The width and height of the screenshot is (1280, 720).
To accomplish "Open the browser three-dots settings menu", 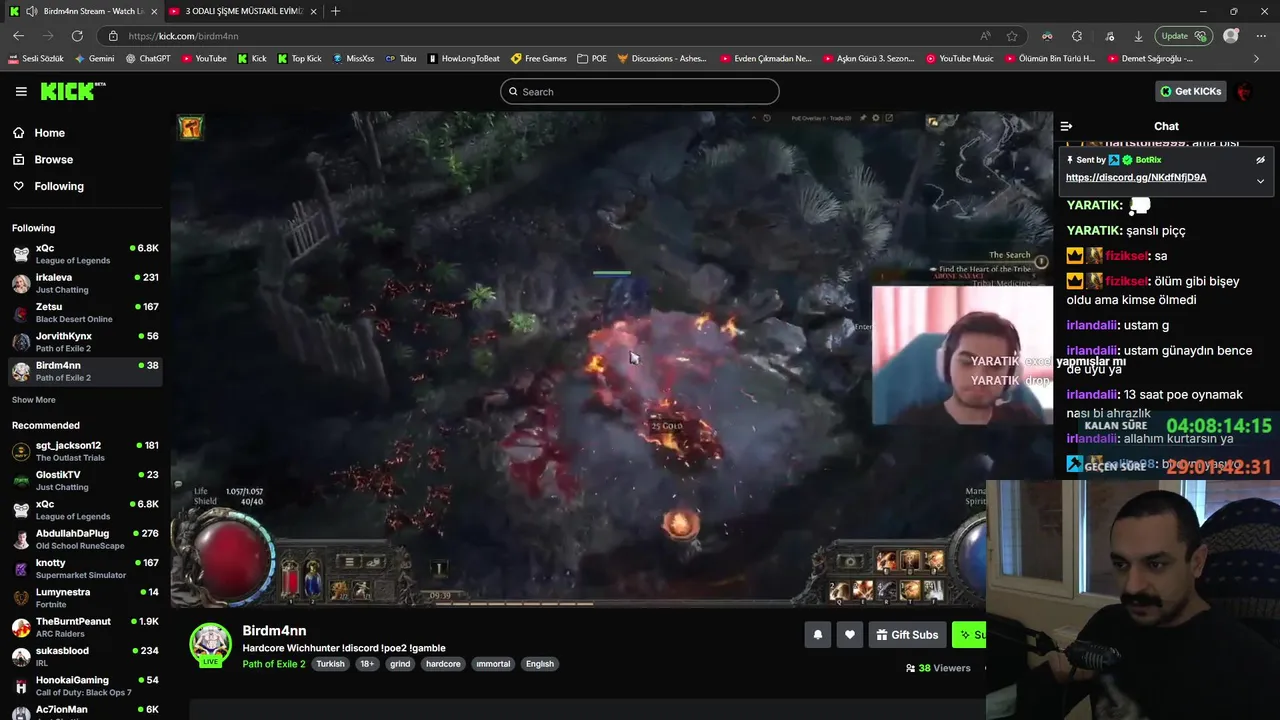I will (1261, 36).
